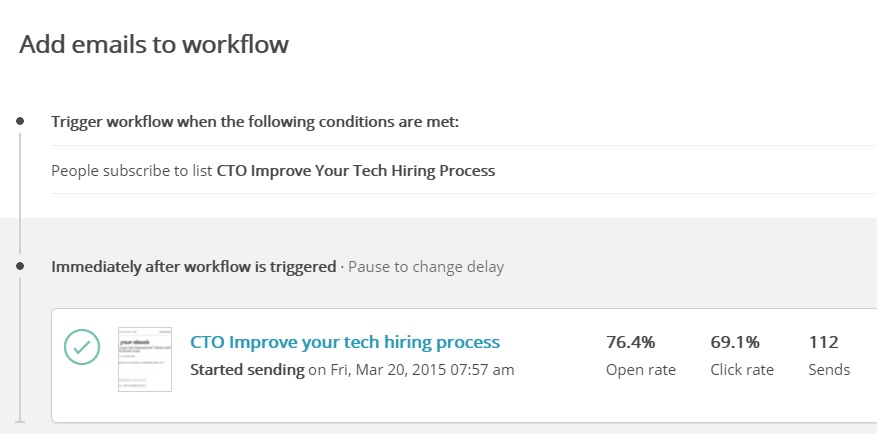Click the Open rate label

pyautogui.click(x=641, y=370)
